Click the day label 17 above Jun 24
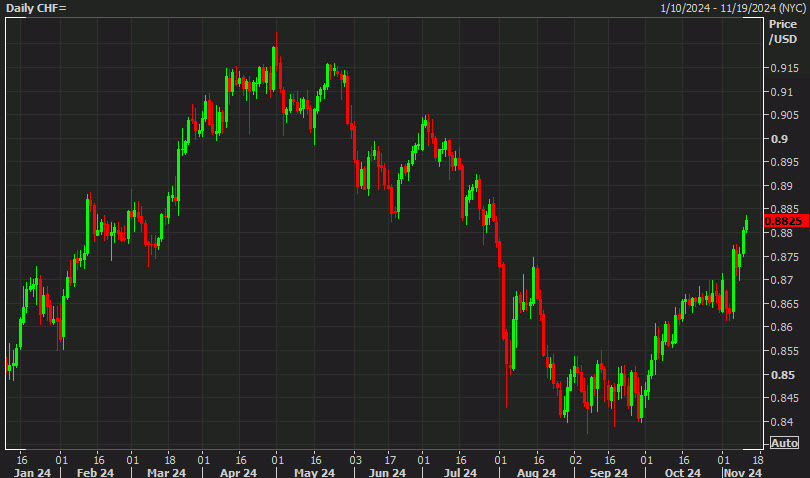 (391, 460)
